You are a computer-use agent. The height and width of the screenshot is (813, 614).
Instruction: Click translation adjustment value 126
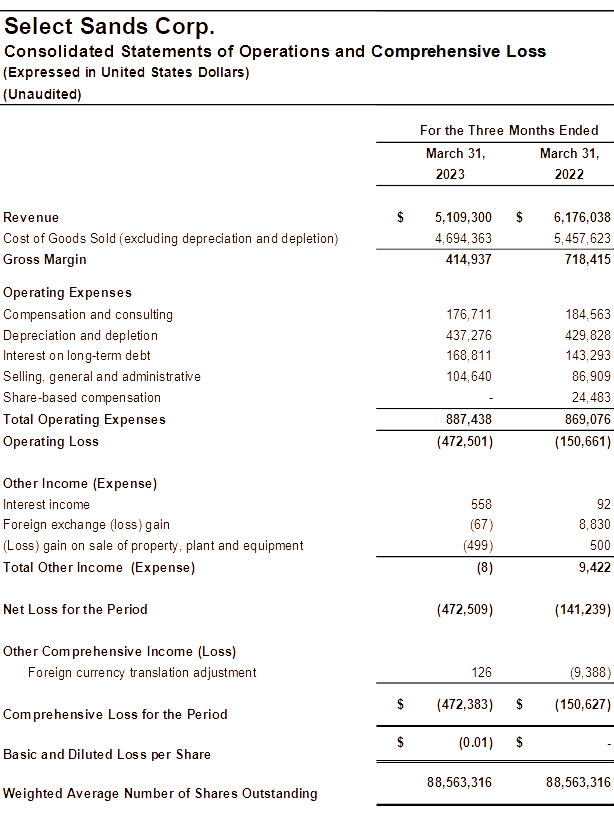(x=481, y=672)
